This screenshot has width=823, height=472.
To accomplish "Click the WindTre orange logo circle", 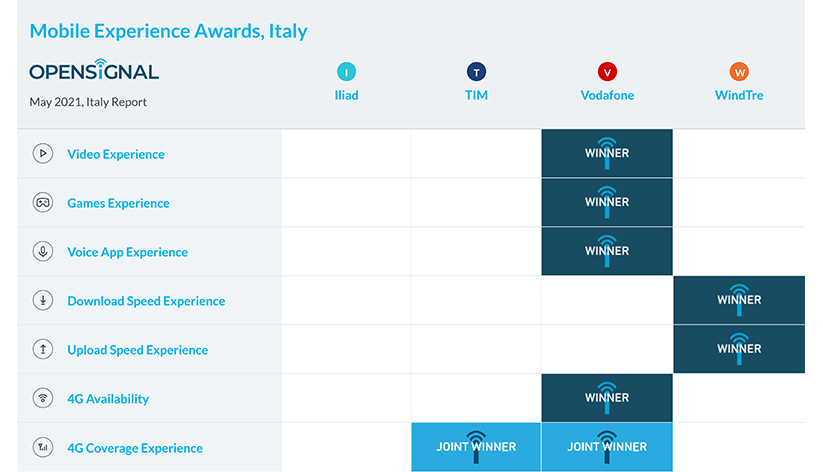I will point(739,72).
